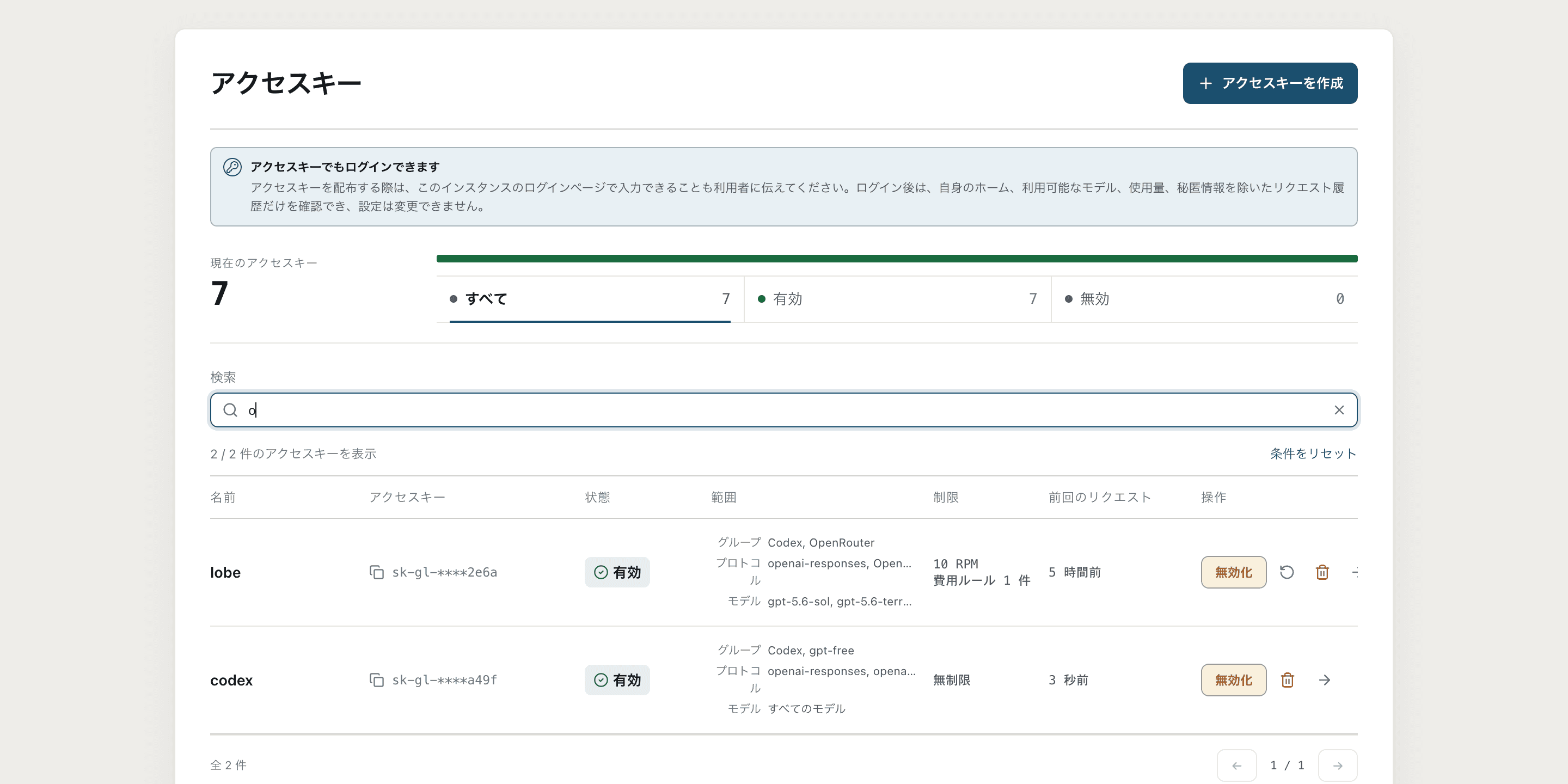This screenshot has height=784, width=1568.
Task: Click the 1 / 1 page indicator
Action: 1287,765
